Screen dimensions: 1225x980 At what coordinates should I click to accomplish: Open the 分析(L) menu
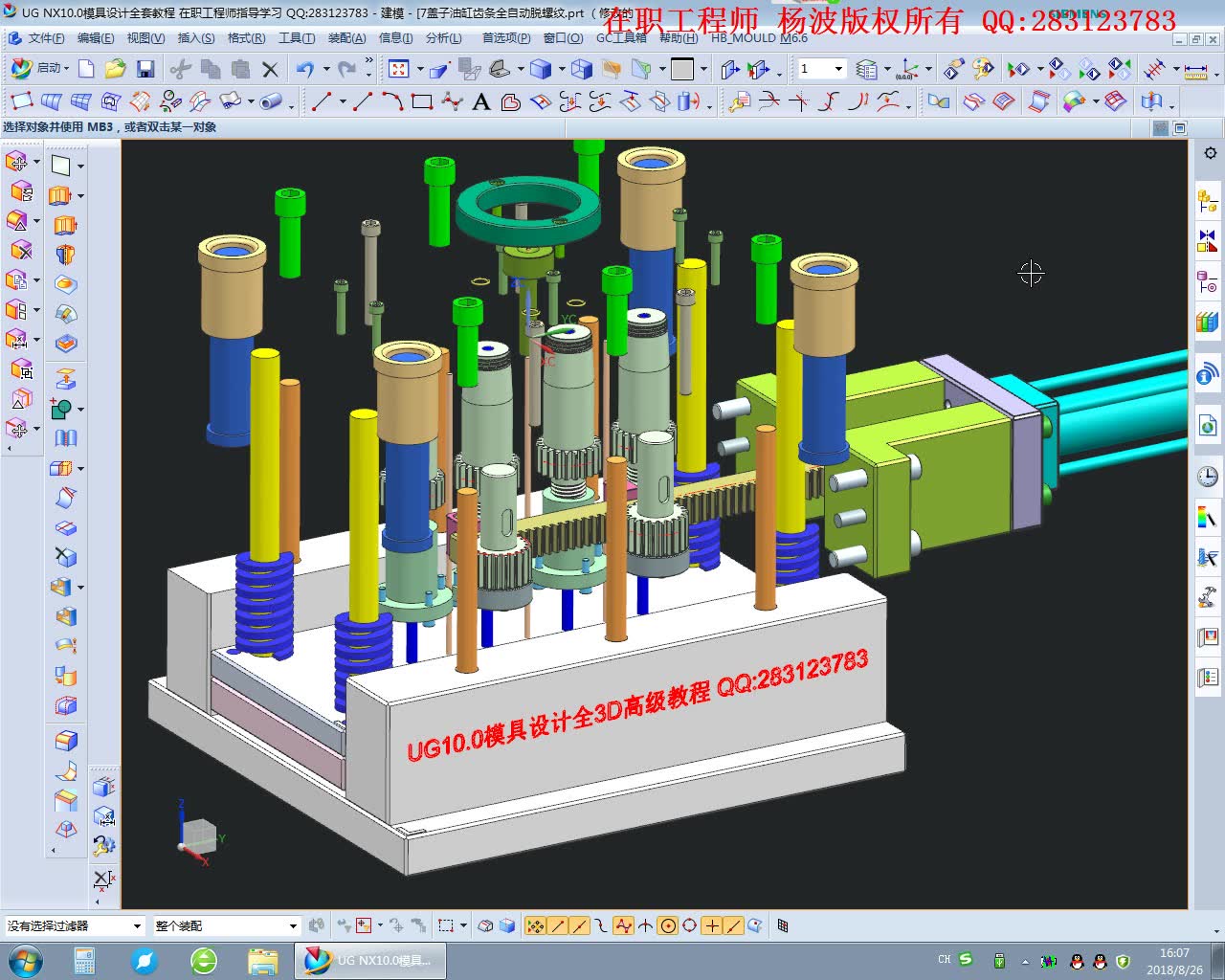coord(443,38)
